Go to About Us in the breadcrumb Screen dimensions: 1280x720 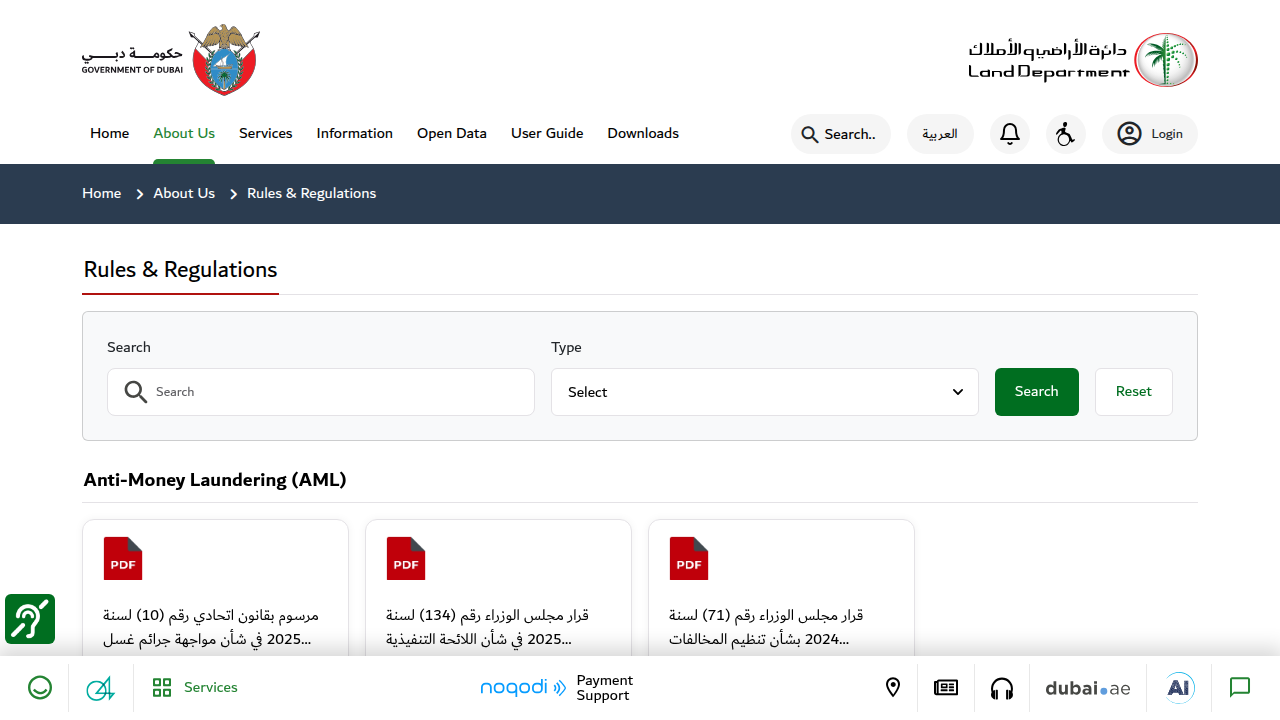coord(184,193)
